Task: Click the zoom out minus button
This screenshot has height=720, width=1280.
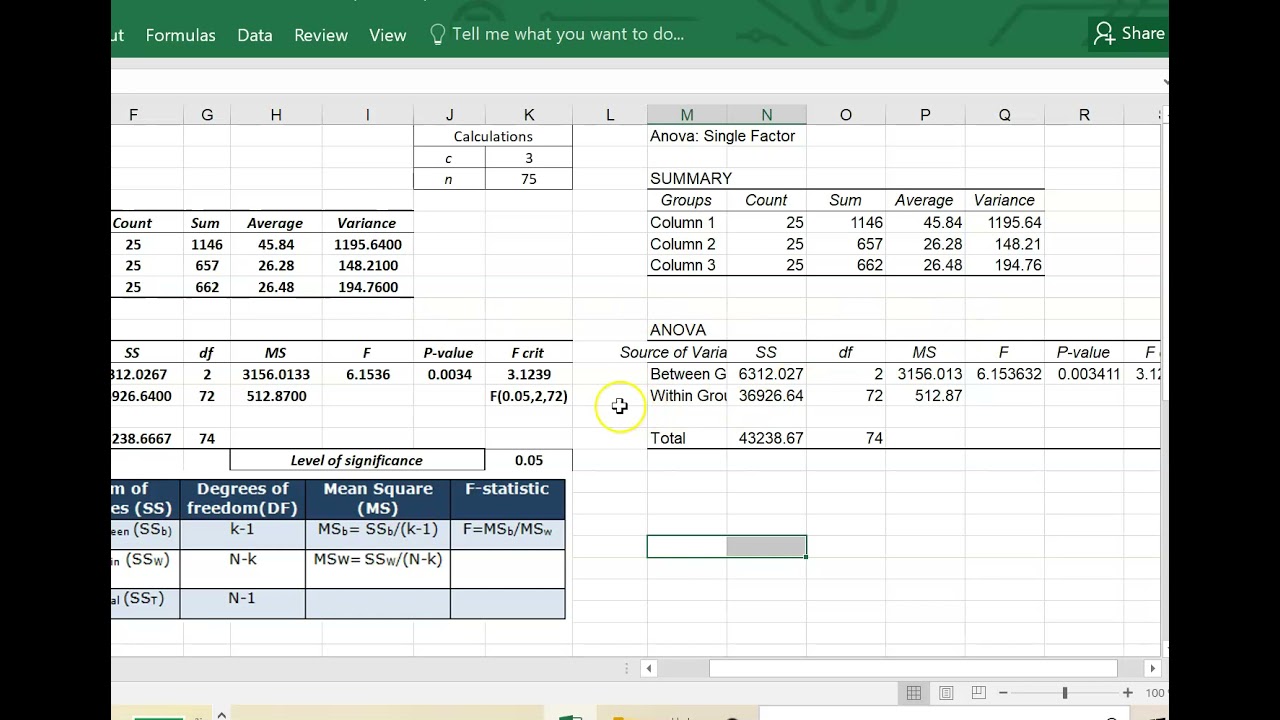Action: click(1003, 693)
